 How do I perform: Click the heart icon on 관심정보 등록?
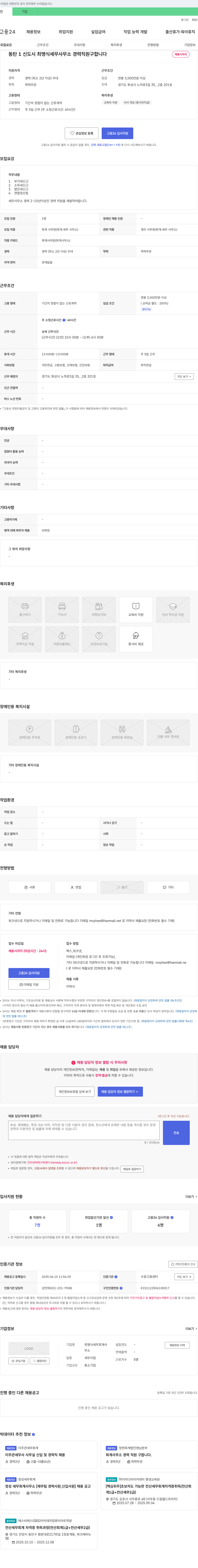click(72, 133)
